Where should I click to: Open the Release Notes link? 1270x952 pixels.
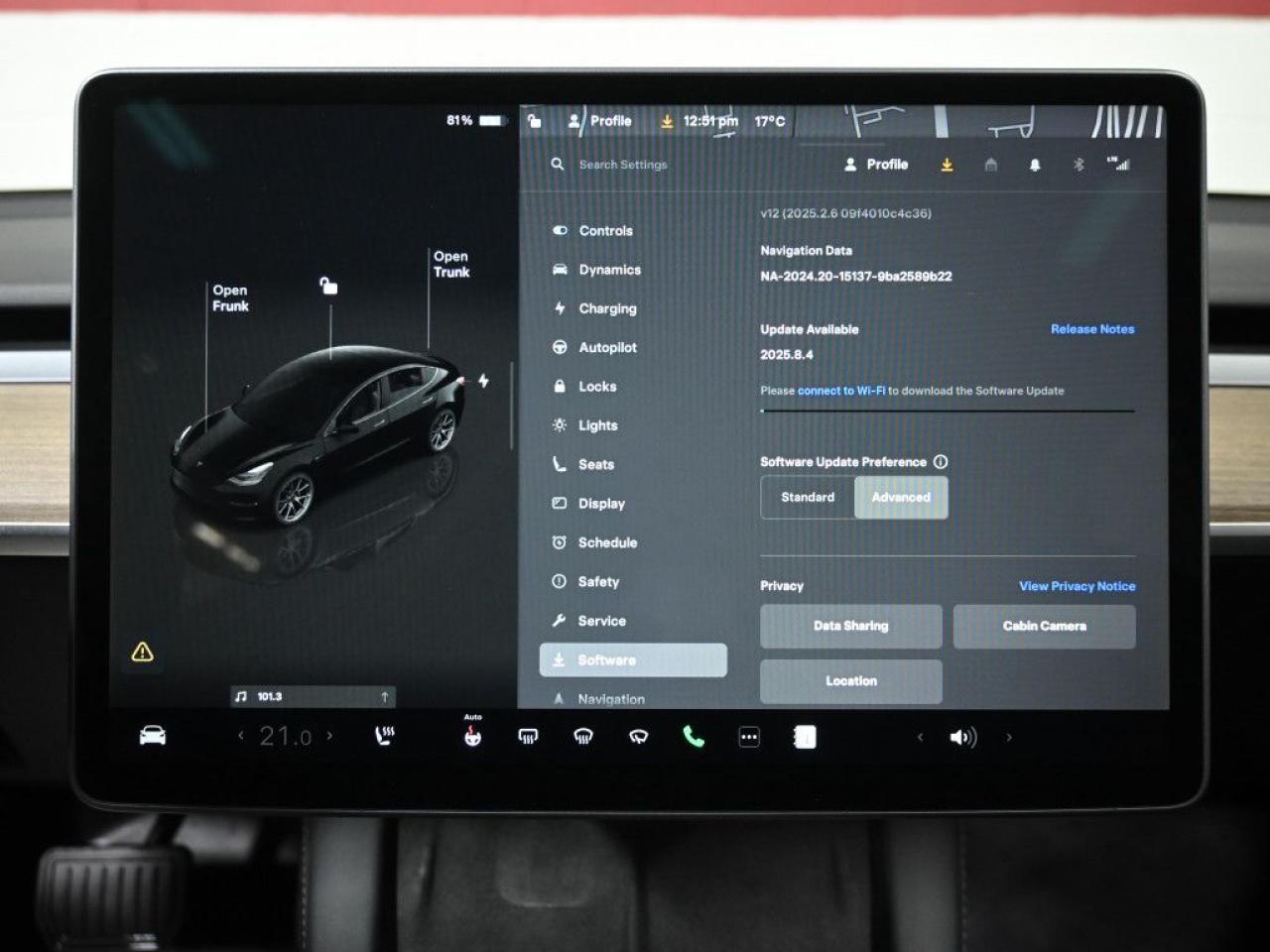pyautogui.click(x=1092, y=329)
